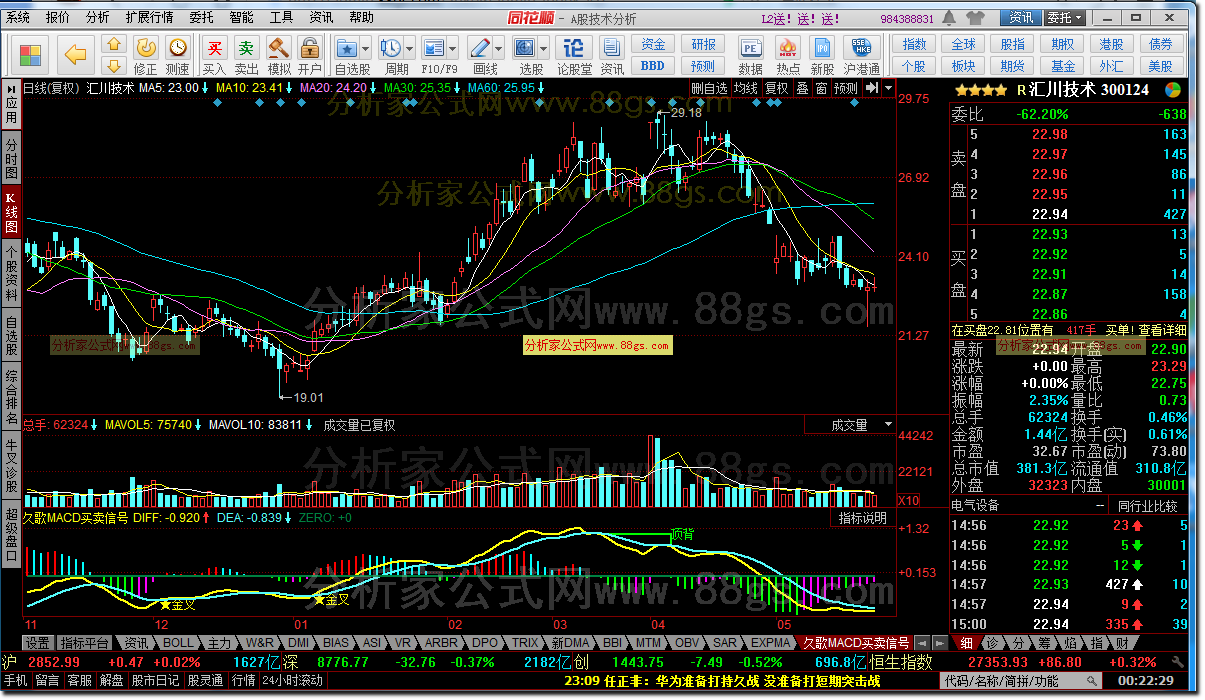Click the 资金 button
Viewport: 1205px width, 700px height.
coord(652,45)
